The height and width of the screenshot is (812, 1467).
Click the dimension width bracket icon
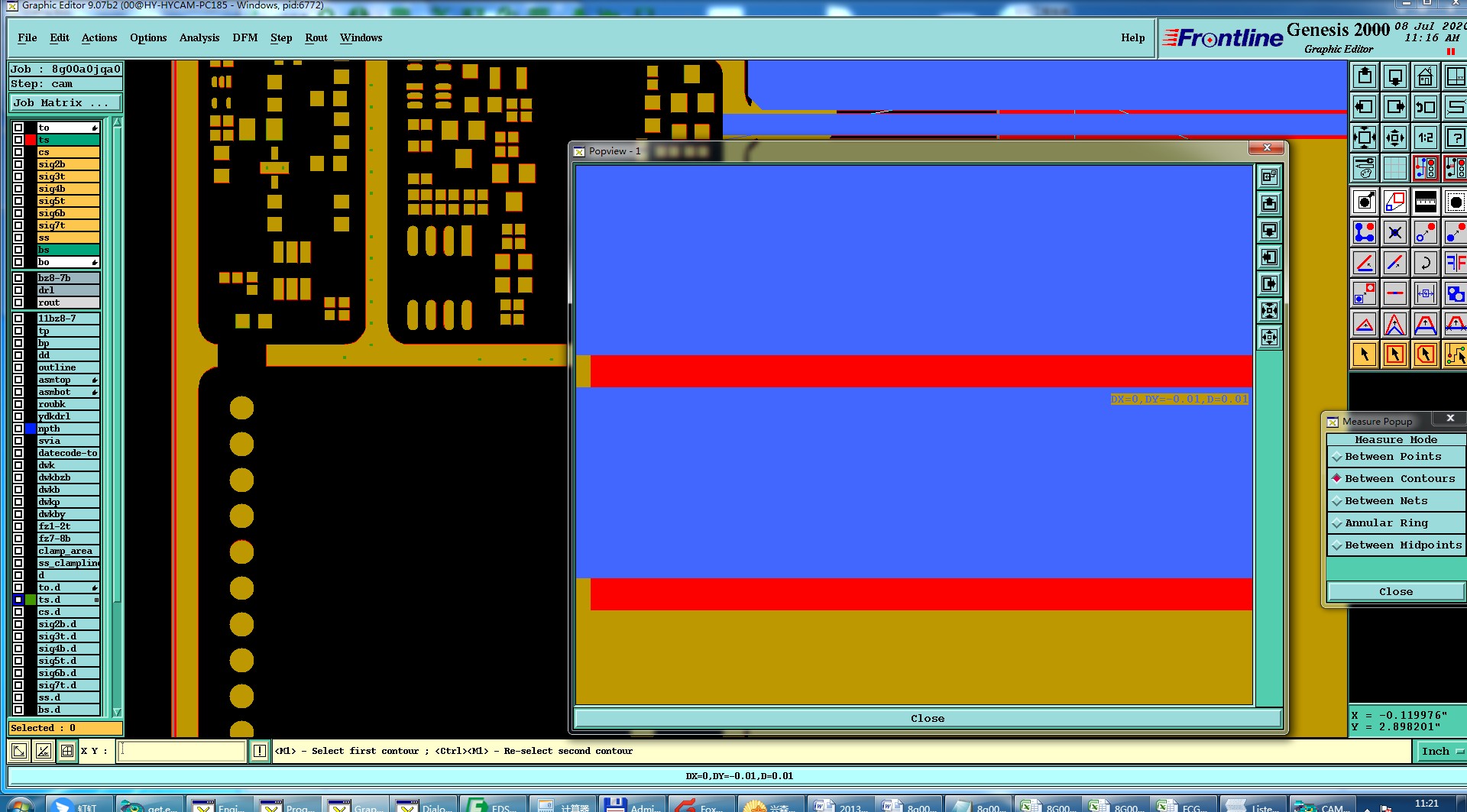coord(1426,293)
